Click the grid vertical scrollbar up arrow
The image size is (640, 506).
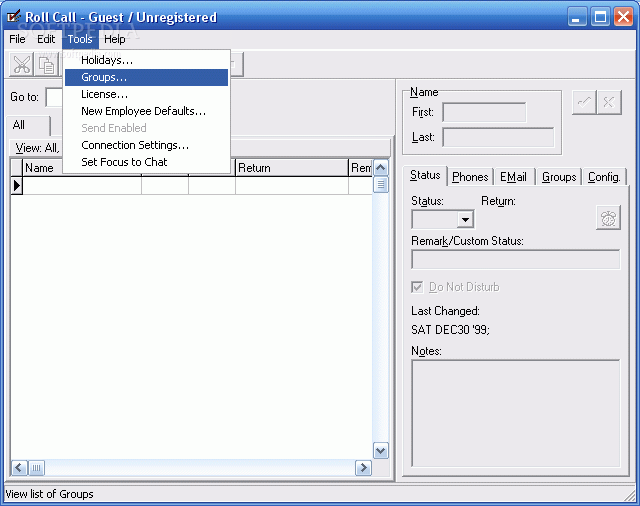point(381,168)
